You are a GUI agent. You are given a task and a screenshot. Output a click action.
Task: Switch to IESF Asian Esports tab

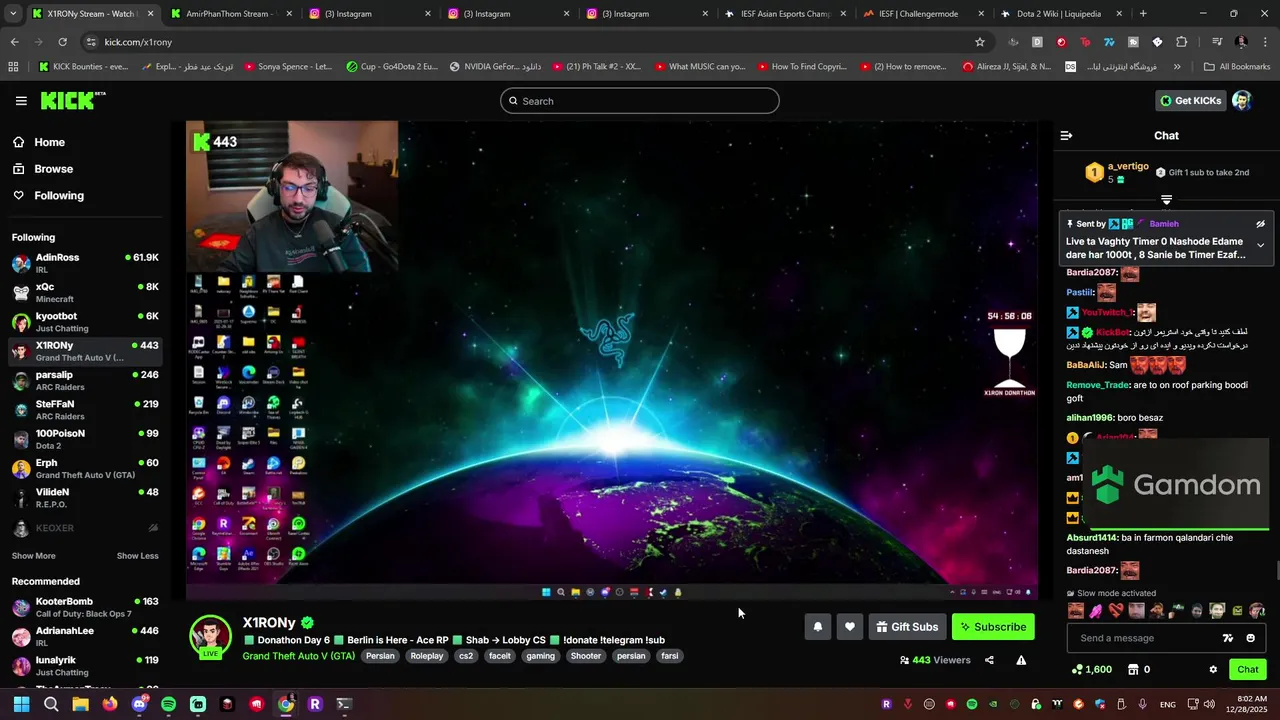pyautogui.click(x=785, y=14)
